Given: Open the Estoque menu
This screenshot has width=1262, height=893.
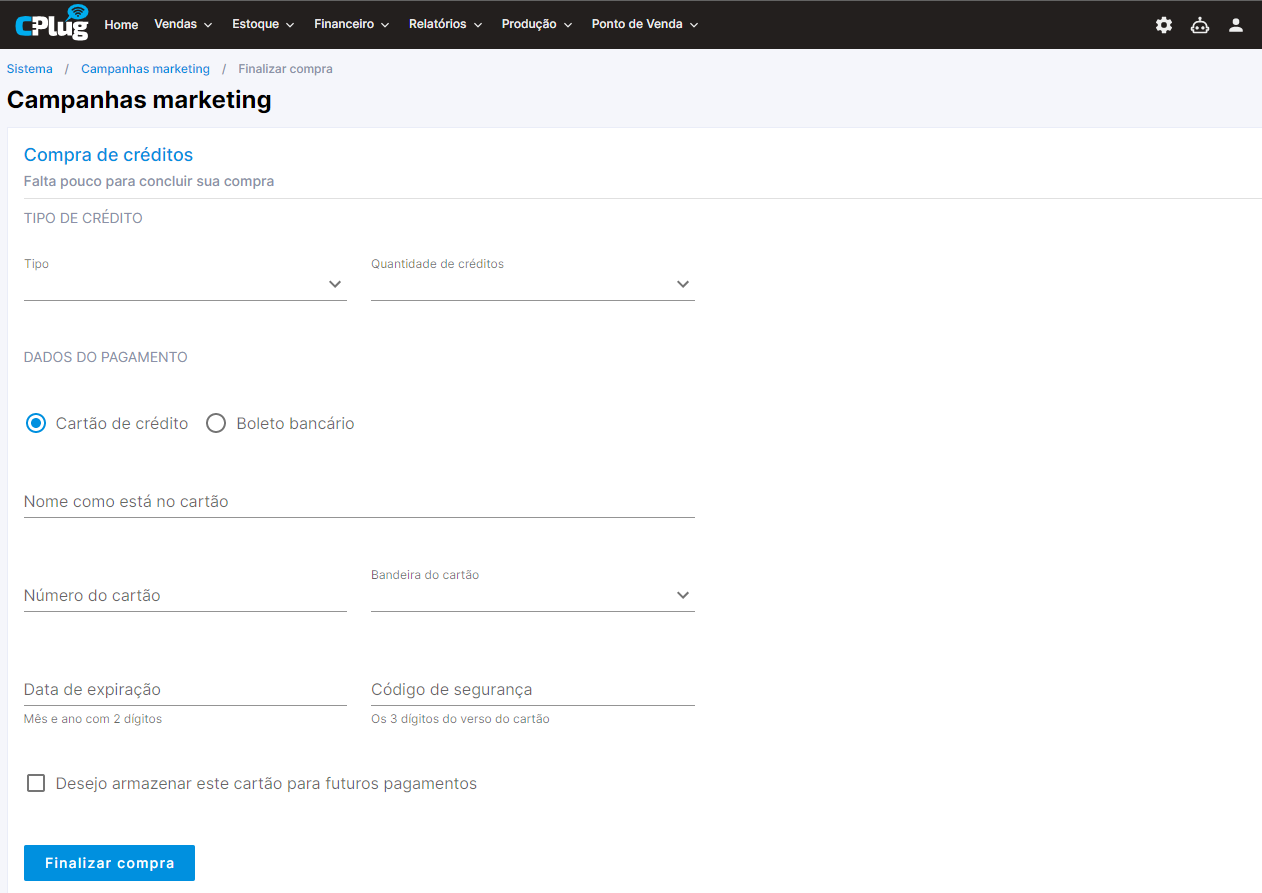Looking at the screenshot, I should pos(263,24).
